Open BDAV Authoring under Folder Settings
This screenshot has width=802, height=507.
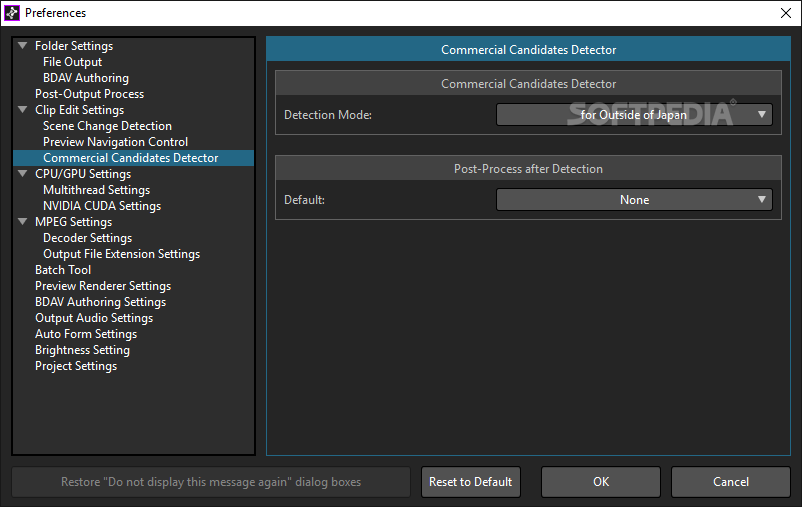pos(86,78)
